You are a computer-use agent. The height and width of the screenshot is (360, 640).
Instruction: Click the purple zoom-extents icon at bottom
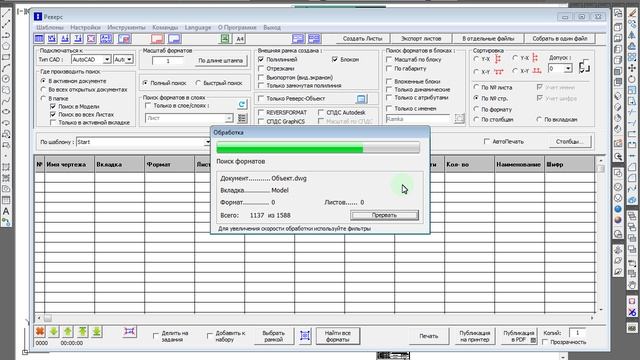pyautogui.click(x=129, y=331)
